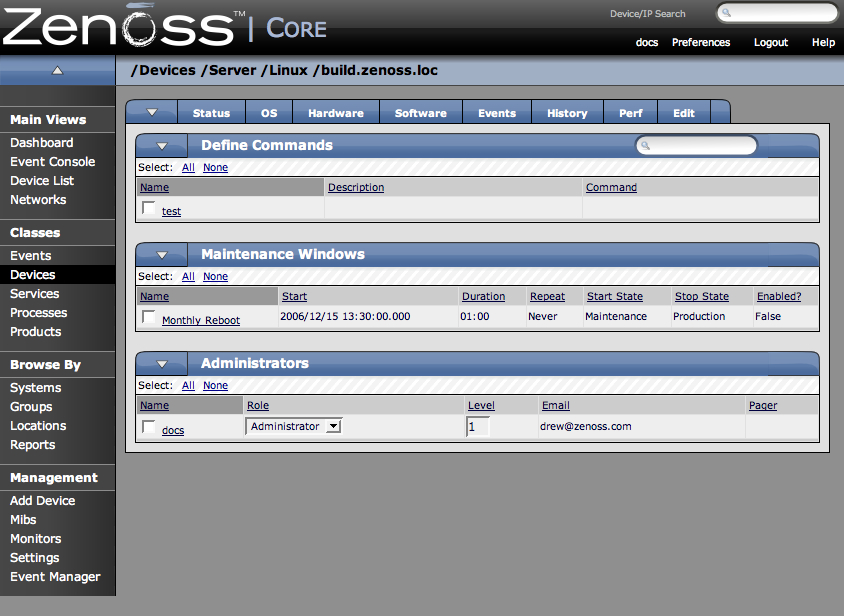Open Dashboard in the sidebar

pyautogui.click(x=41, y=143)
